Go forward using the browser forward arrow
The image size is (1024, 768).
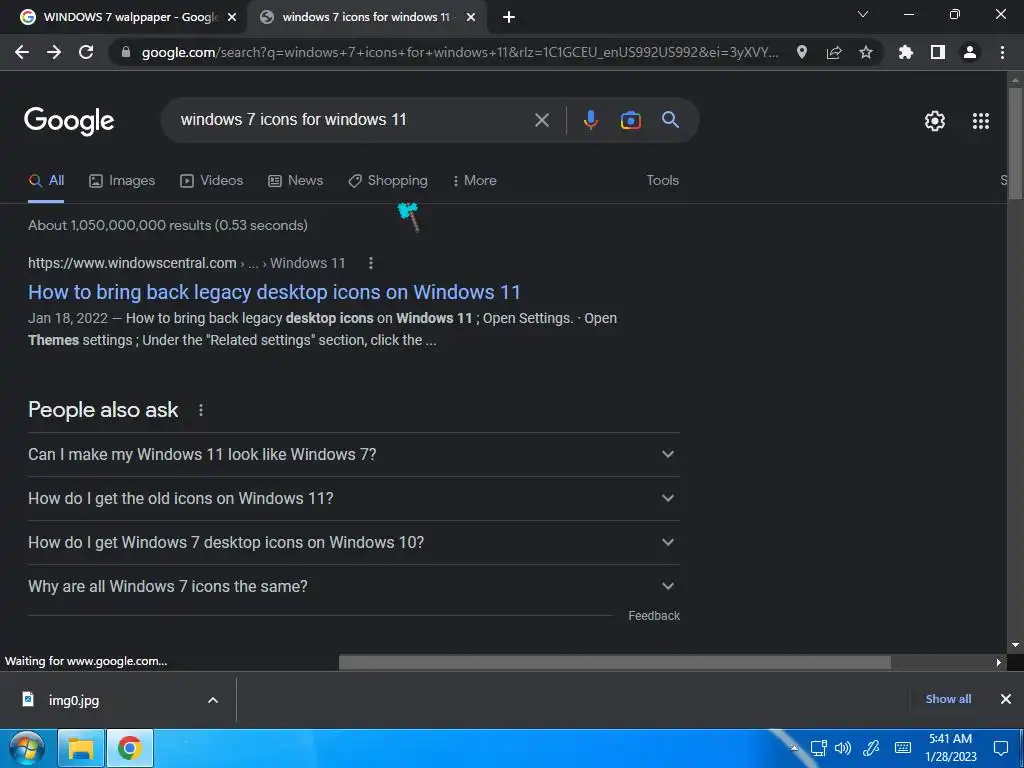[54, 52]
